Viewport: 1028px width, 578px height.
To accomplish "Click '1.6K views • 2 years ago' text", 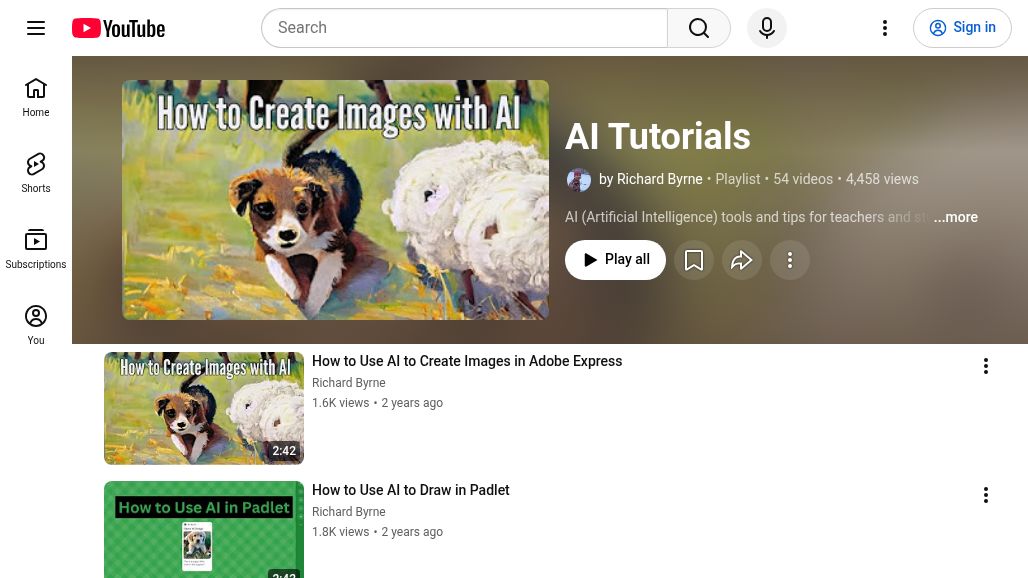I will pos(378,403).
